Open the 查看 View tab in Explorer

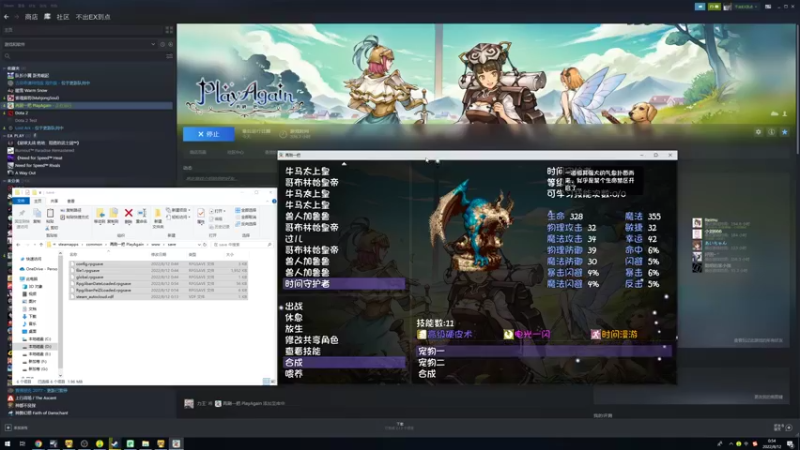coord(71,201)
